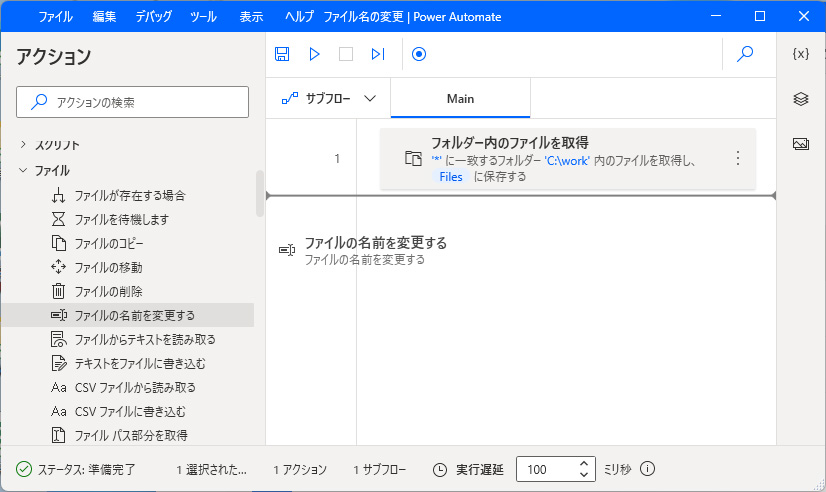Viewport: 826px width, 492px height.
Task: Click the execution delay value field
Action: (x=547, y=469)
